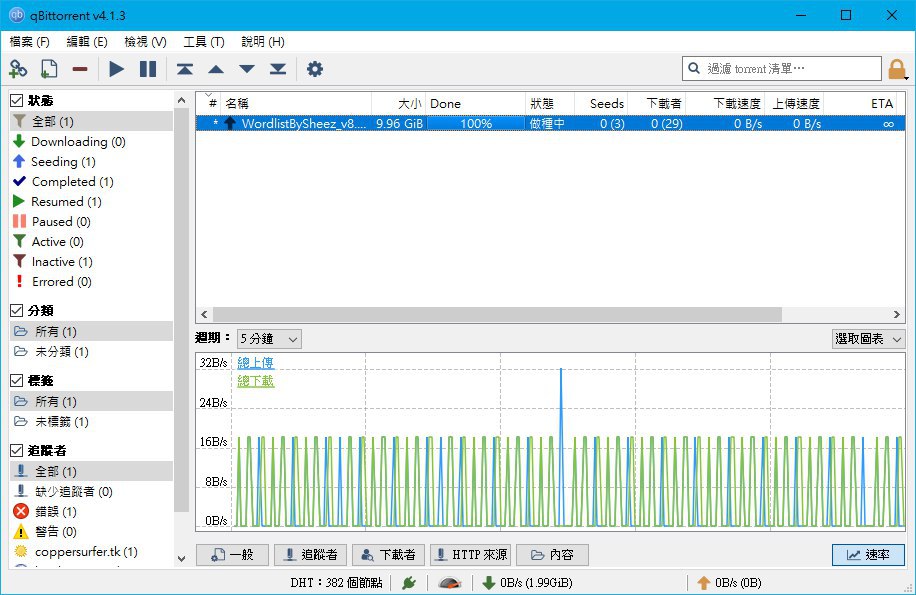Resume torrents with the play icon

[117, 69]
